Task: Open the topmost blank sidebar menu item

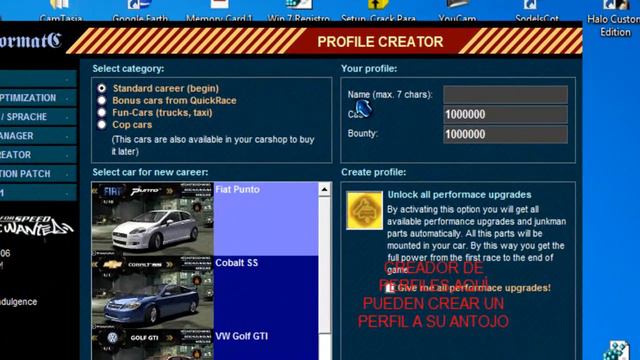Action: (38, 79)
